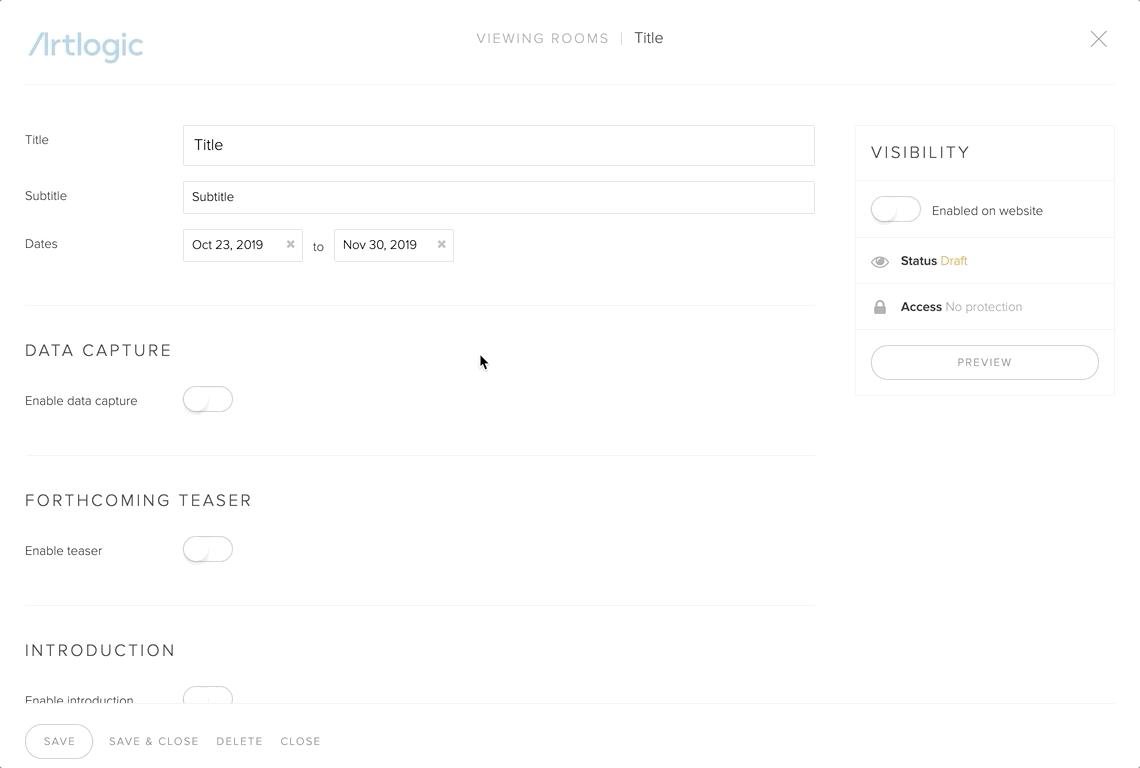This screenshot has width=1140, height=768.
Task: Click the Introduction section heading
Action: [100, 650]
